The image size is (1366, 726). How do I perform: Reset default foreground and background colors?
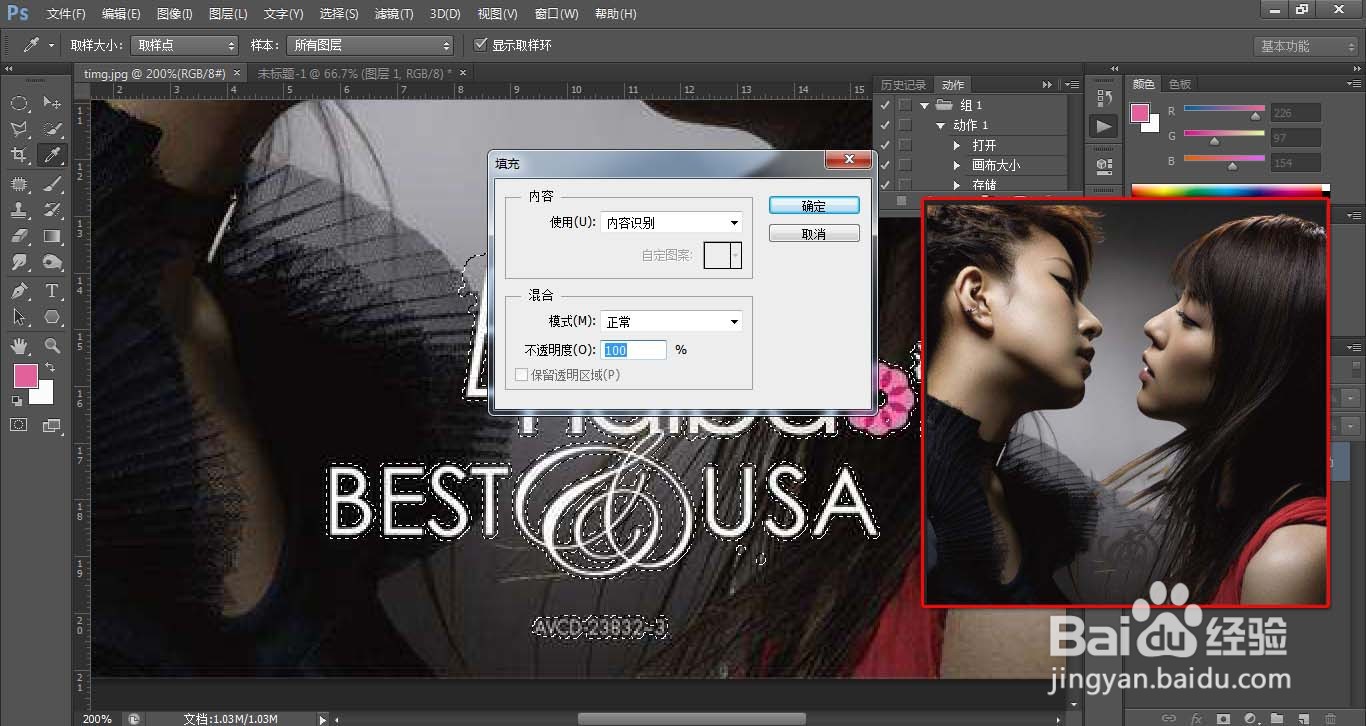click(17, 401)
